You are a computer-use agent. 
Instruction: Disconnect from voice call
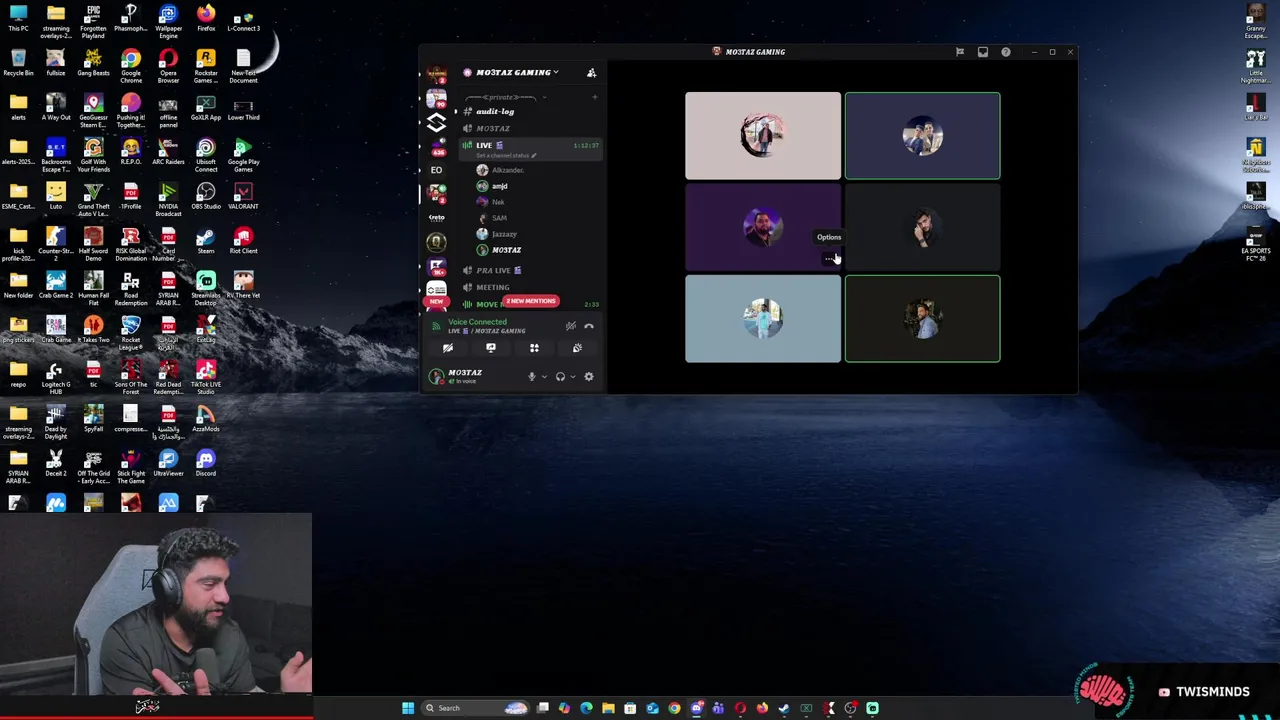[x=589, y=326]
